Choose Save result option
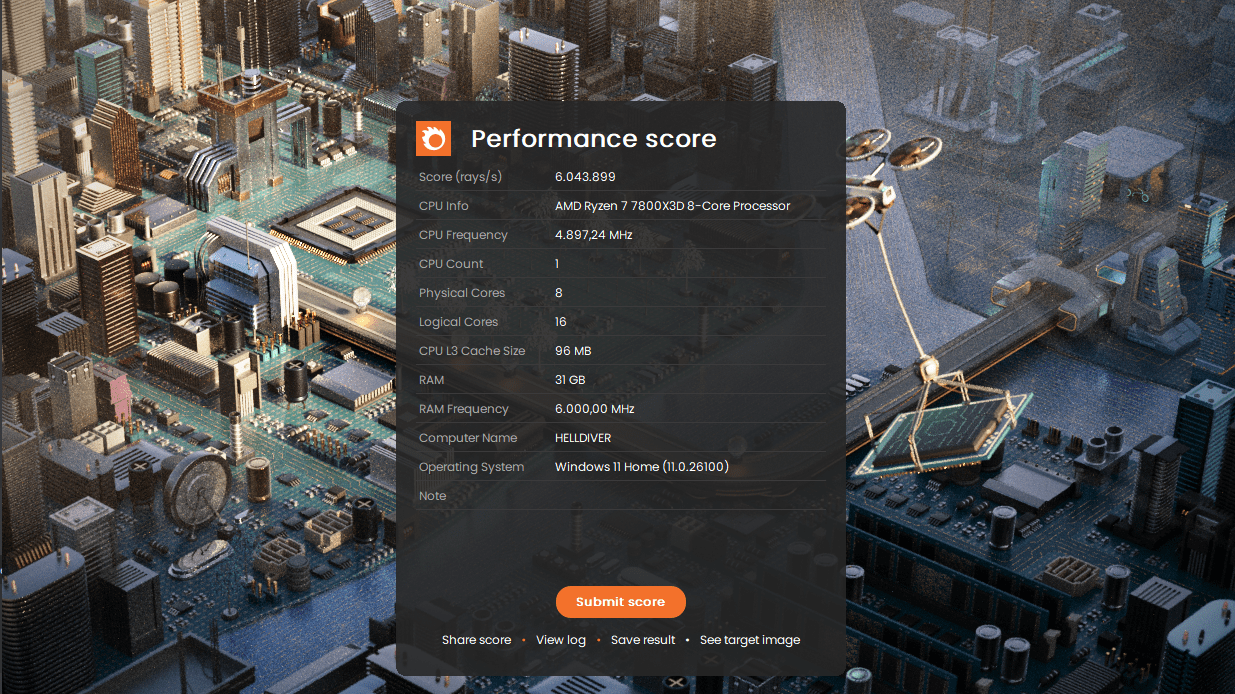 (643, 640)
